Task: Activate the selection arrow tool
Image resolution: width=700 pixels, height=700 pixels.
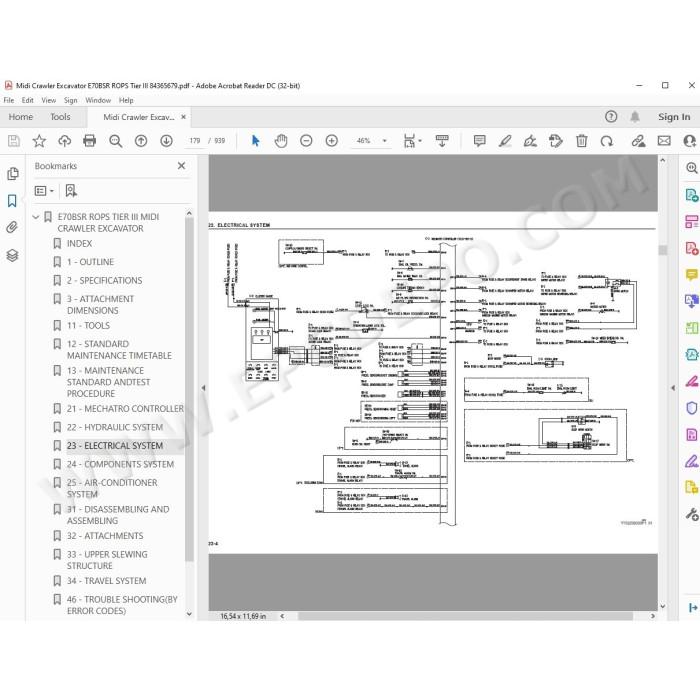Action: tap(255, 141)
